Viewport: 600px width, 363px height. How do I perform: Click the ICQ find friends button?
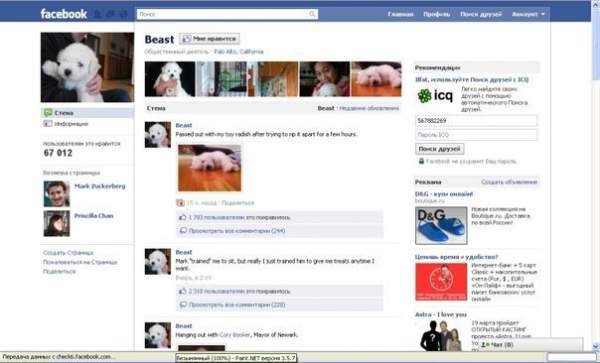pos(440,149)
